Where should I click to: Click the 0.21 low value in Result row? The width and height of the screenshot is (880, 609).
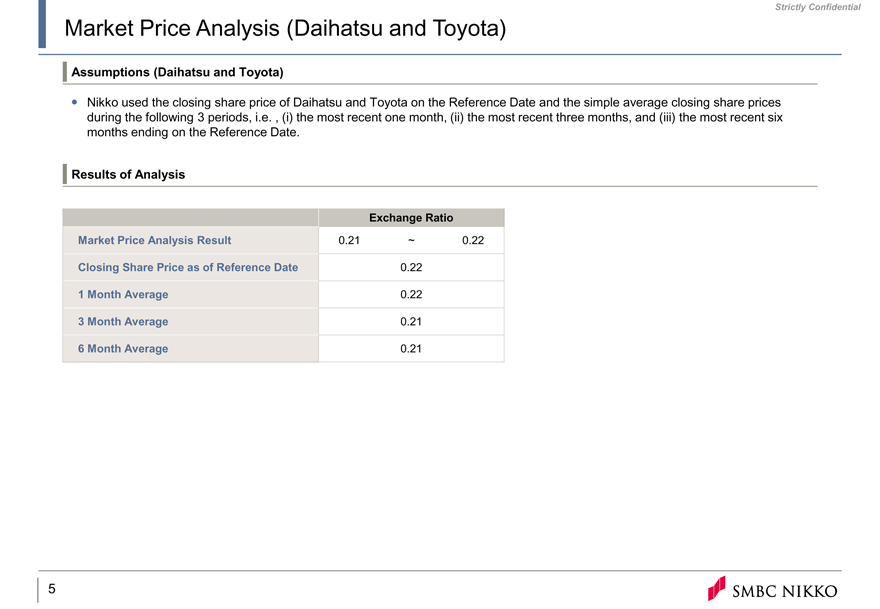coord(349,240)
